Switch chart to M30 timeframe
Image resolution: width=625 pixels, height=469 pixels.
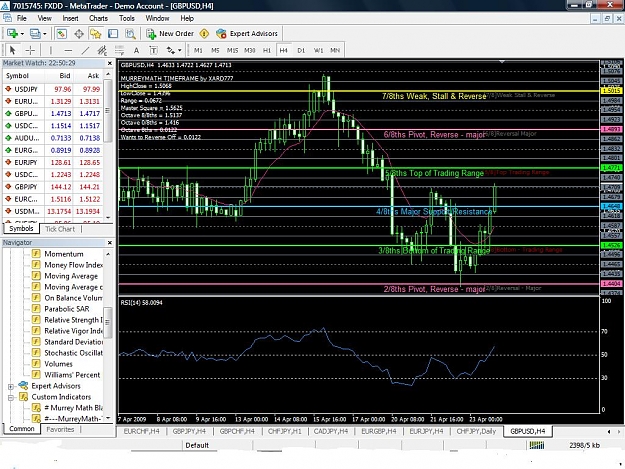[x=250, y=50]
